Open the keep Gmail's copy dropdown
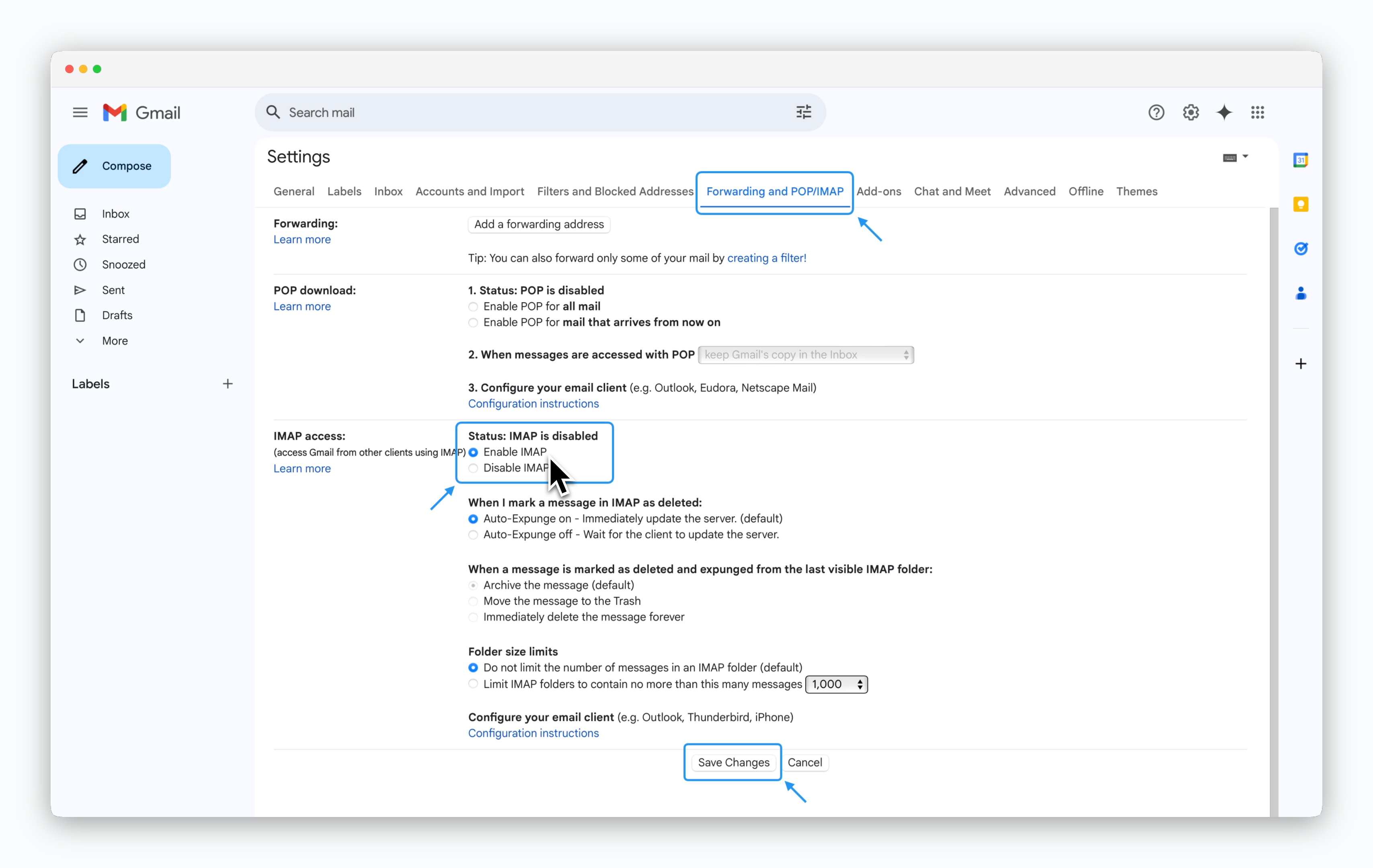1373x868 pixels. [806, 354]
